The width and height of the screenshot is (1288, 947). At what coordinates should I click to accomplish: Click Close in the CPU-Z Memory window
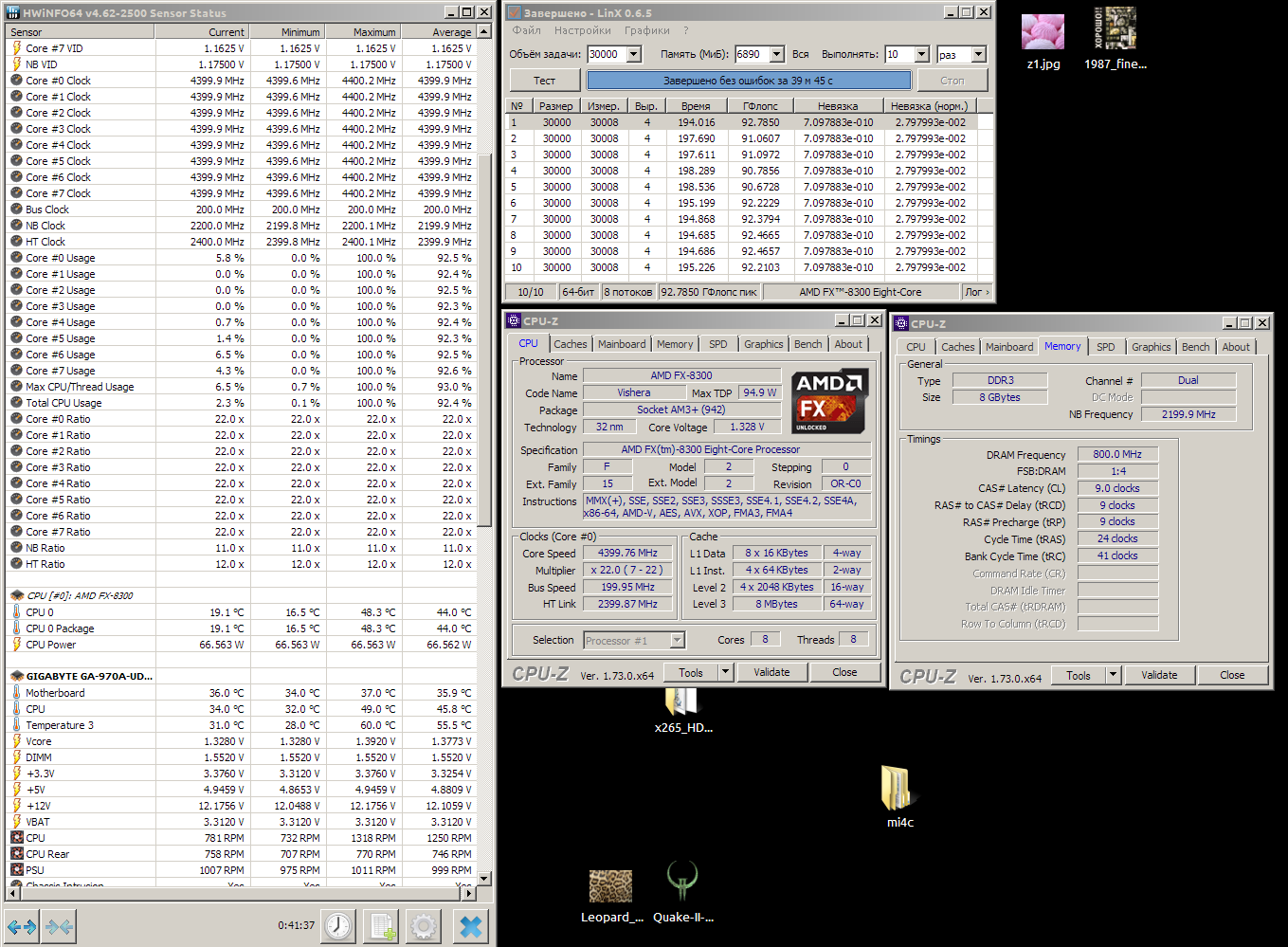tap(1232, 675)
